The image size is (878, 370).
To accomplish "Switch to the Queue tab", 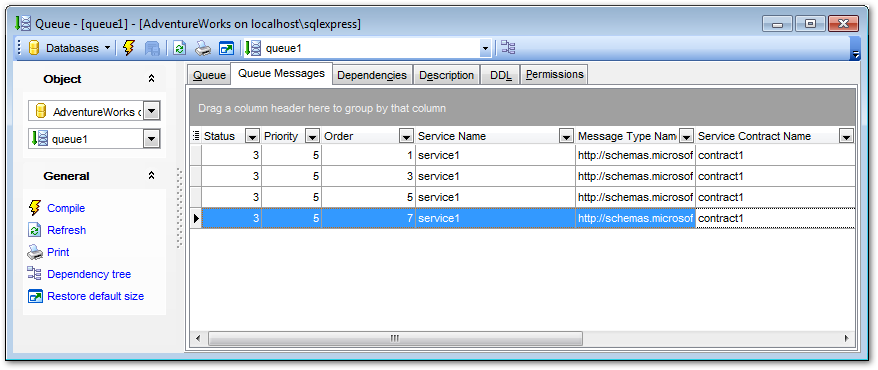I will (x=209, y=75).
